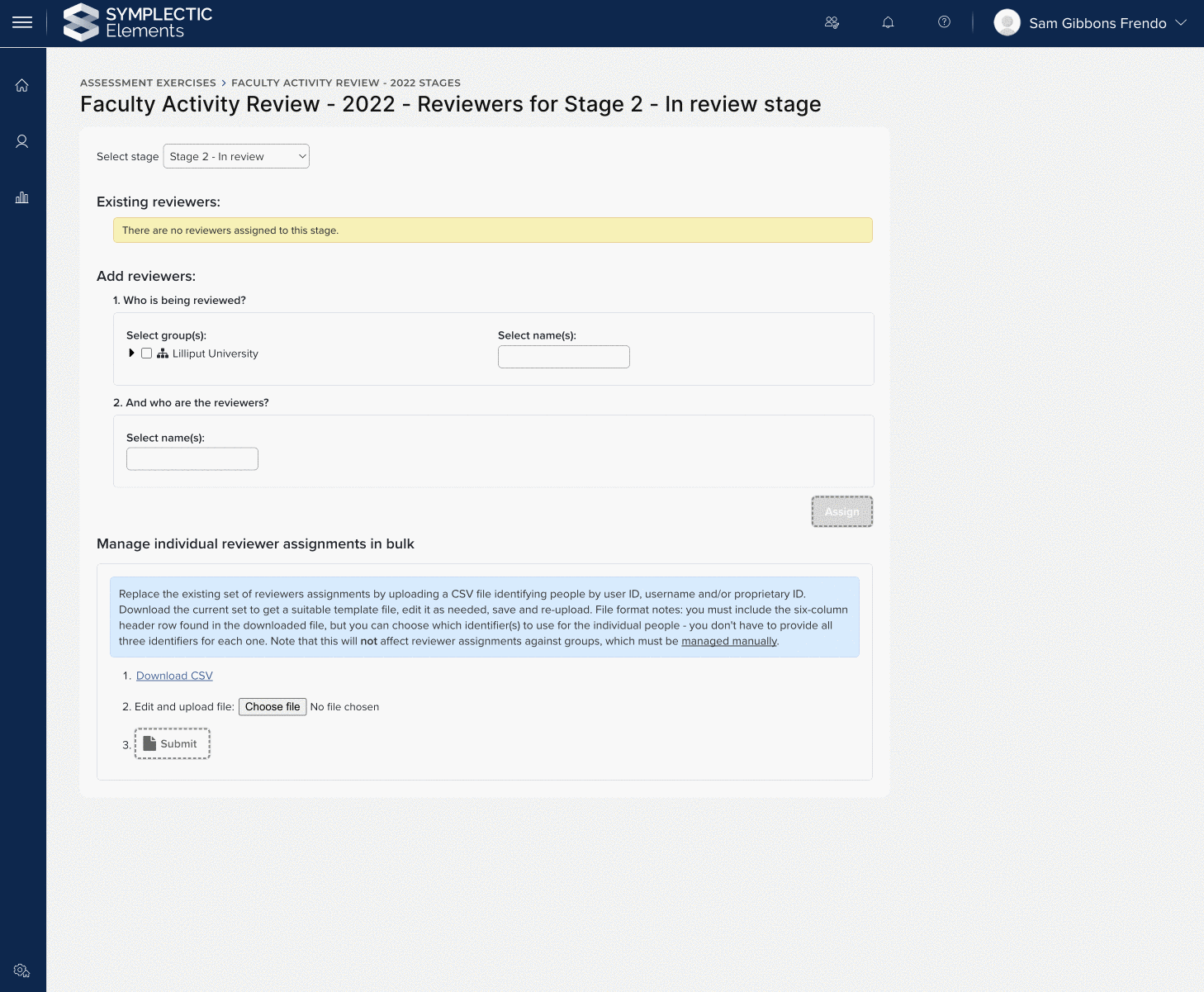Open the notifications bell
1204x992 pixels.
click(888, 23)
